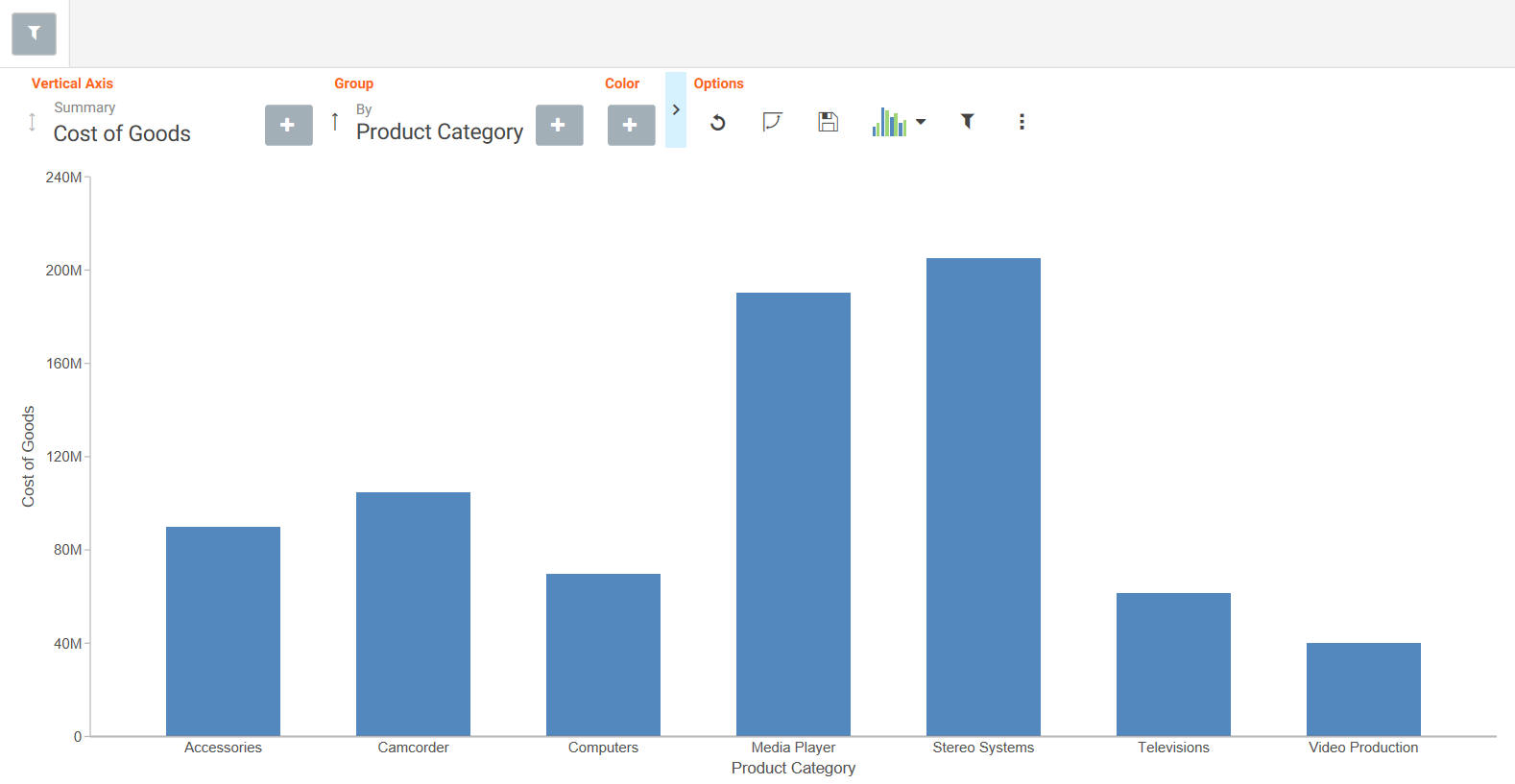Click the undo/reset icon in Options

tap(717, 123)
